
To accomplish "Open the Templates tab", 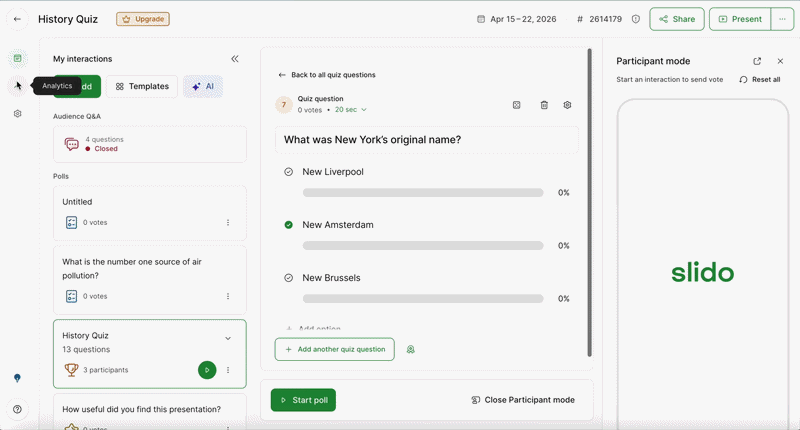I will (x=142, y=87).
